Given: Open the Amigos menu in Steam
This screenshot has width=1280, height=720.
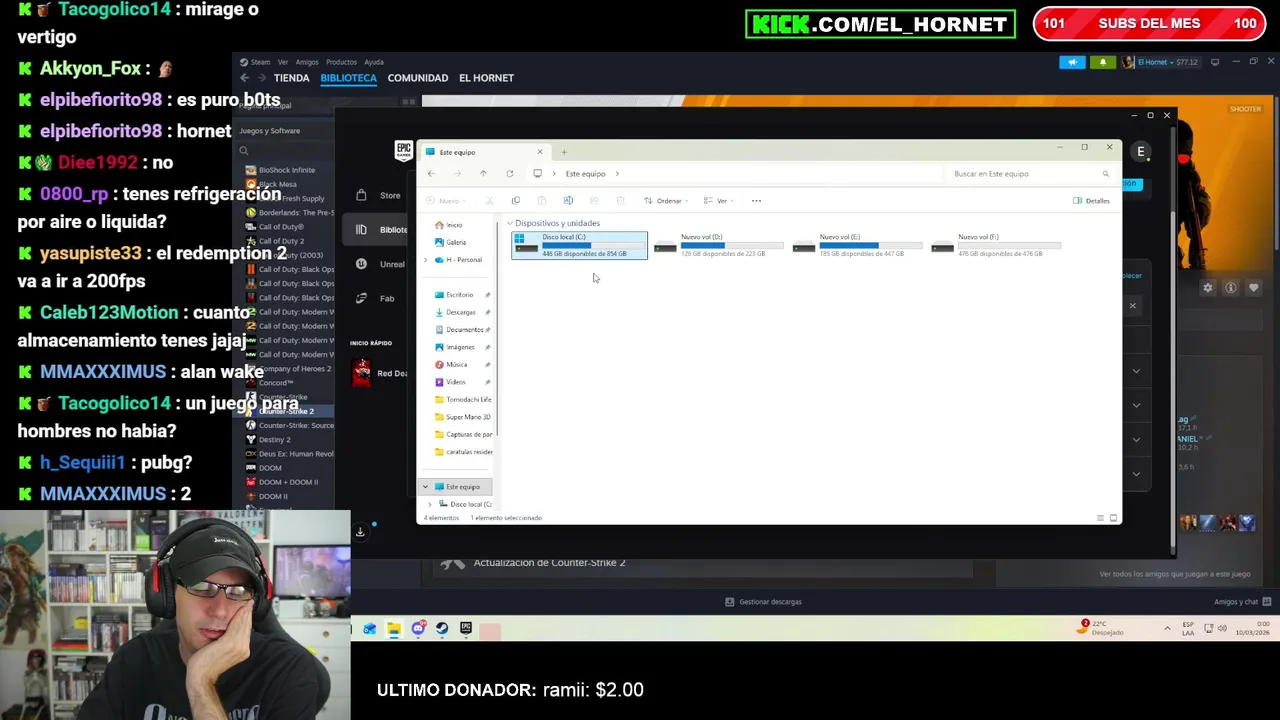Looking at the screenshot, I should coord(307,62).
